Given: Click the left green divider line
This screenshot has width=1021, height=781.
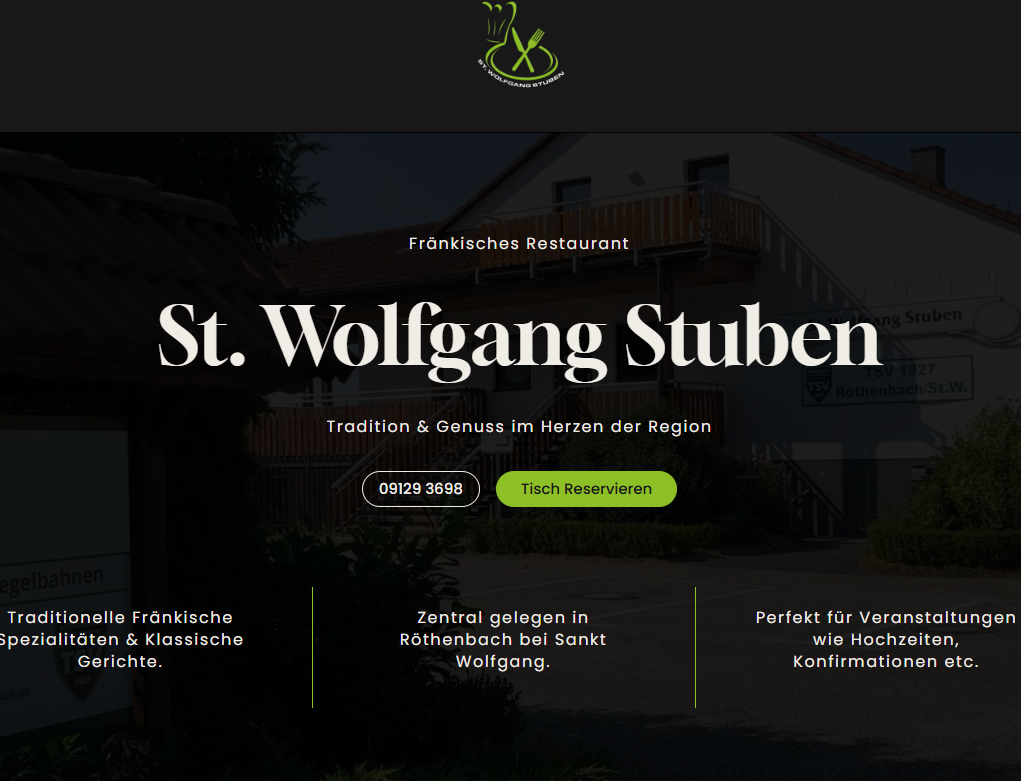Looking at the screenshot, I should 313,647.
